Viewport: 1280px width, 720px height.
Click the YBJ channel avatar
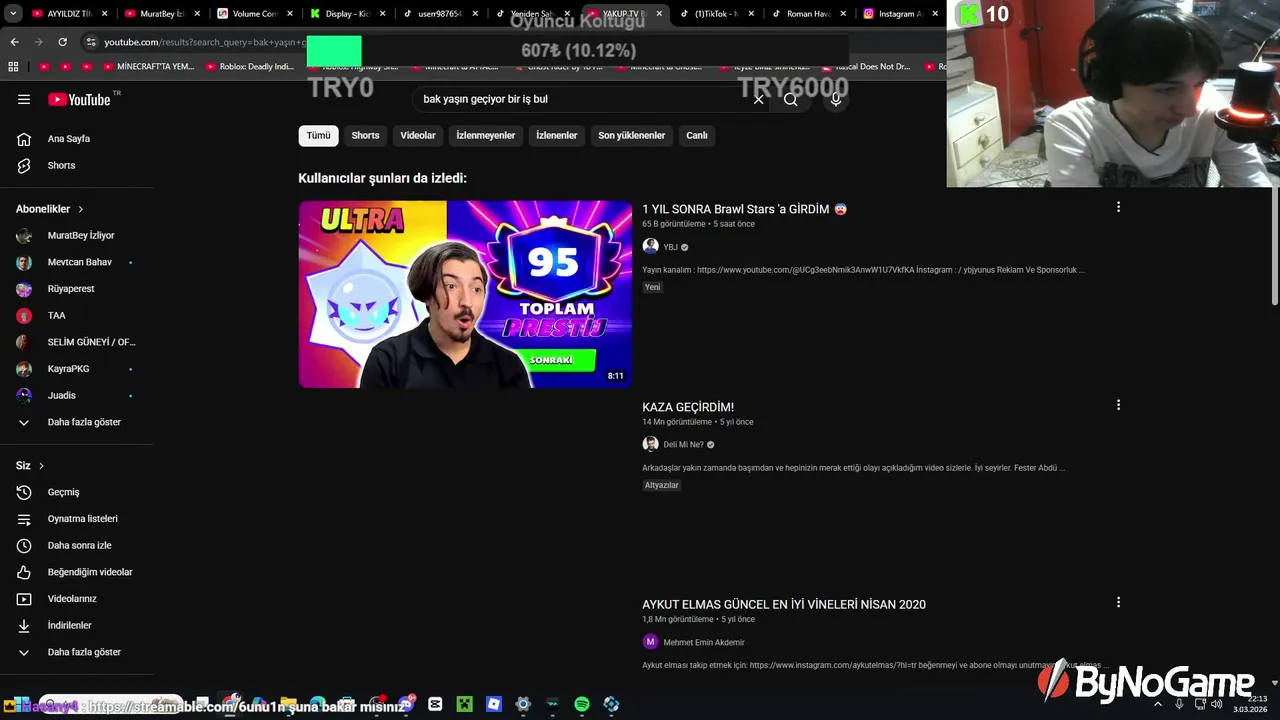(650, 246)
